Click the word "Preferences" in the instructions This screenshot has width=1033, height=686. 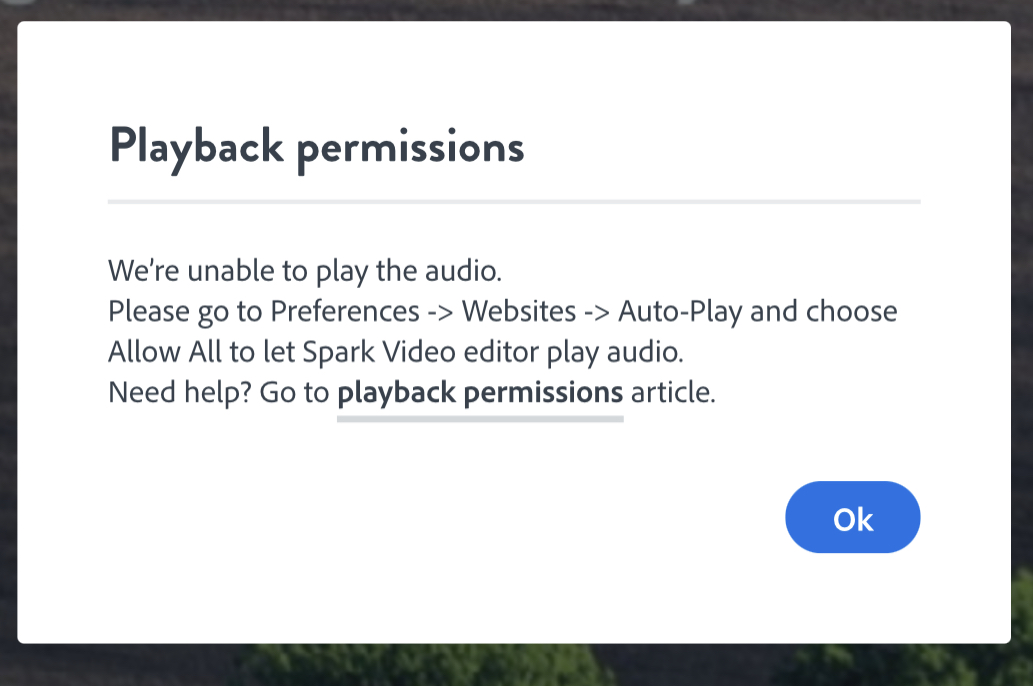[x=345, y=311]
